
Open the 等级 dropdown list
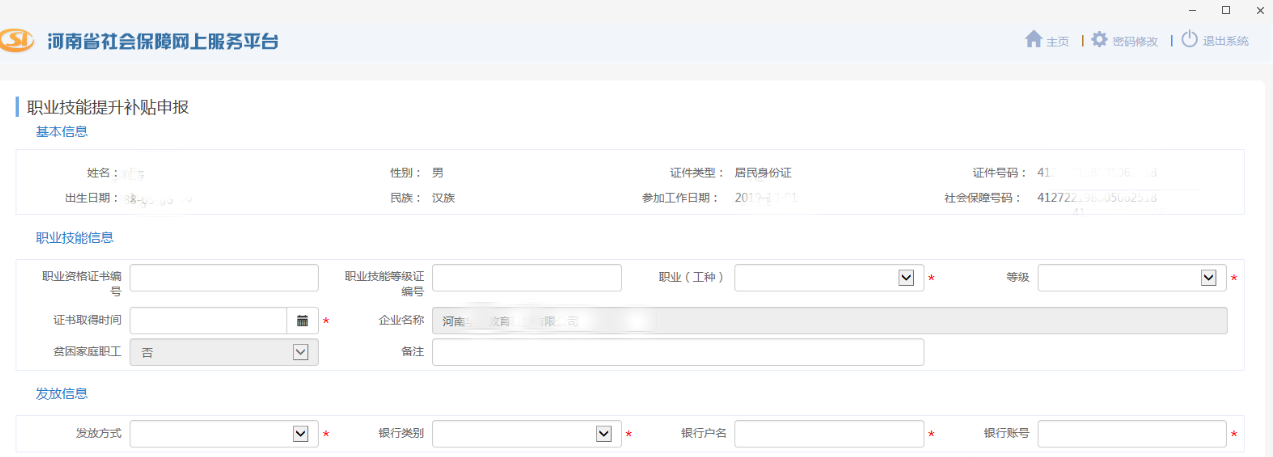1208,278
